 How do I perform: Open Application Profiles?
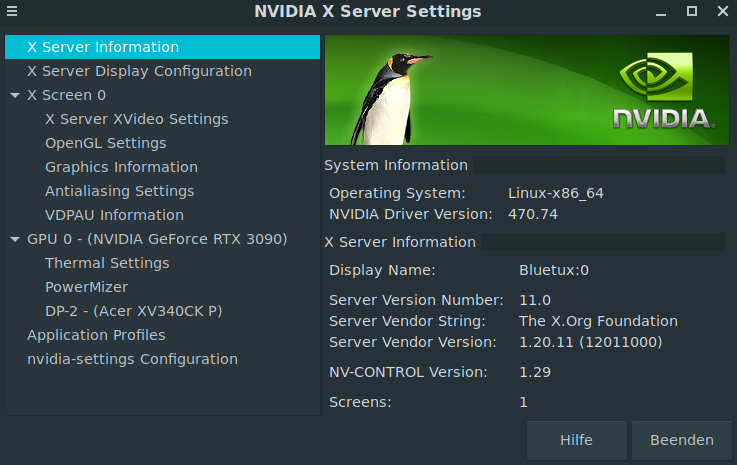(x=96, y=335)
